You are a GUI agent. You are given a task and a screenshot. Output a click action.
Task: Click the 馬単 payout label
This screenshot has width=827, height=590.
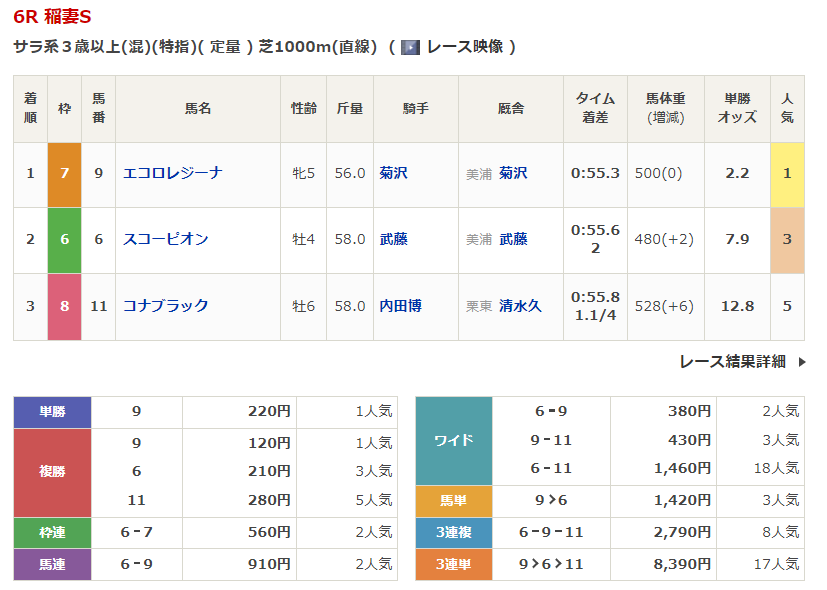pos(454,500)
